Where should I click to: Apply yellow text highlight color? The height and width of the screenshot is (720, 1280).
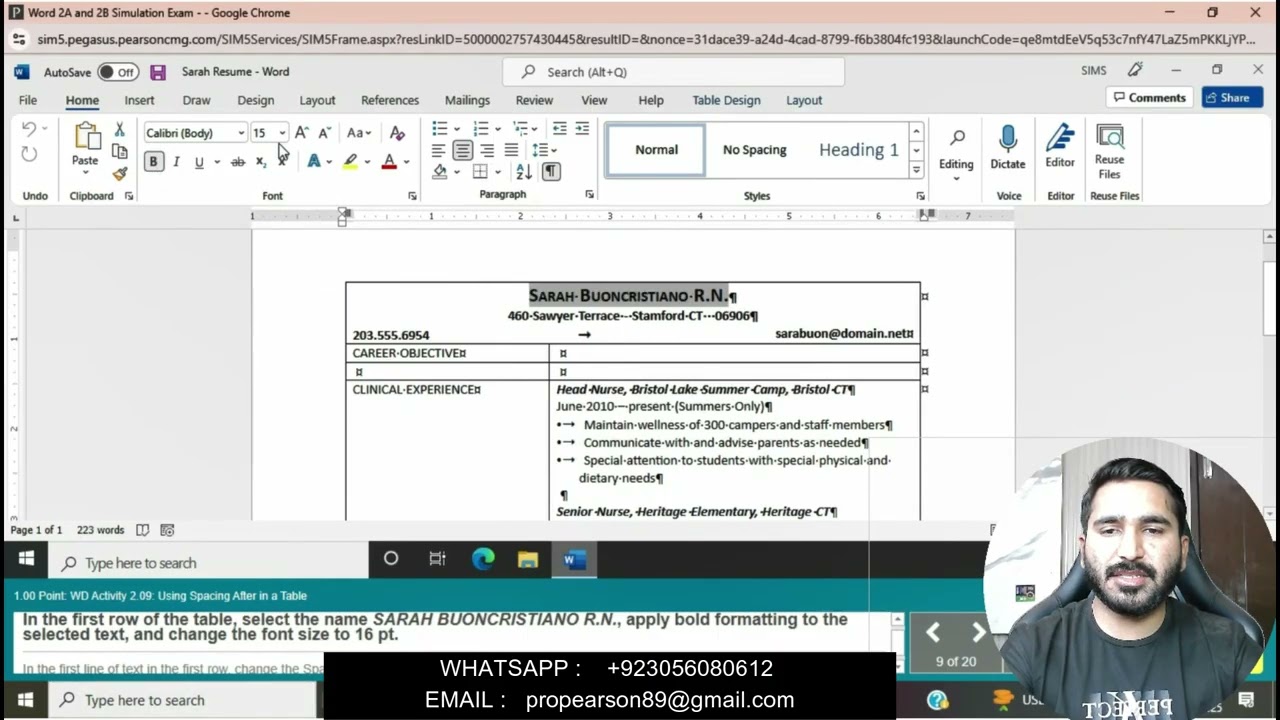click(x=350, y=162)
